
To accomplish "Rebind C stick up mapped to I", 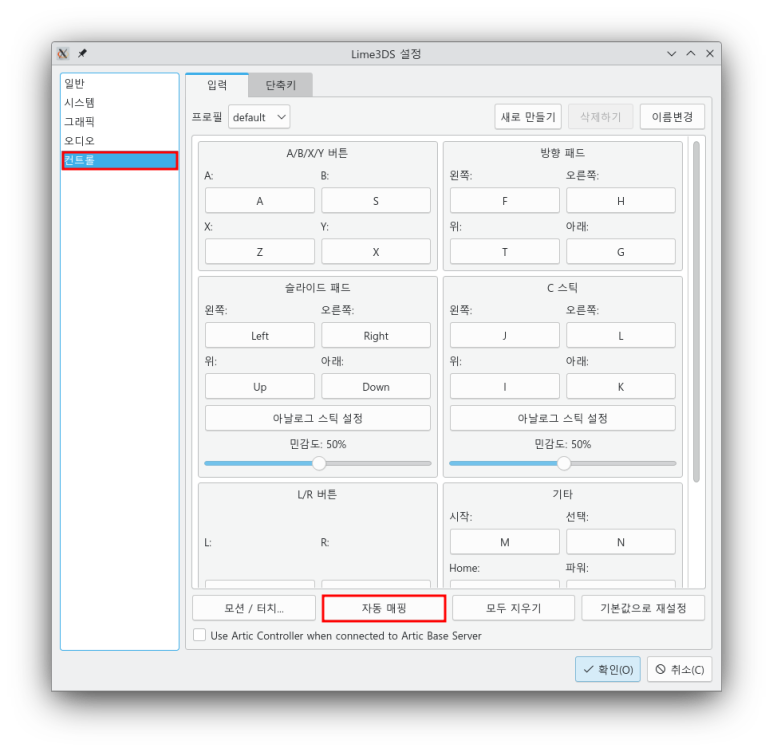I will tap(505, 387).
